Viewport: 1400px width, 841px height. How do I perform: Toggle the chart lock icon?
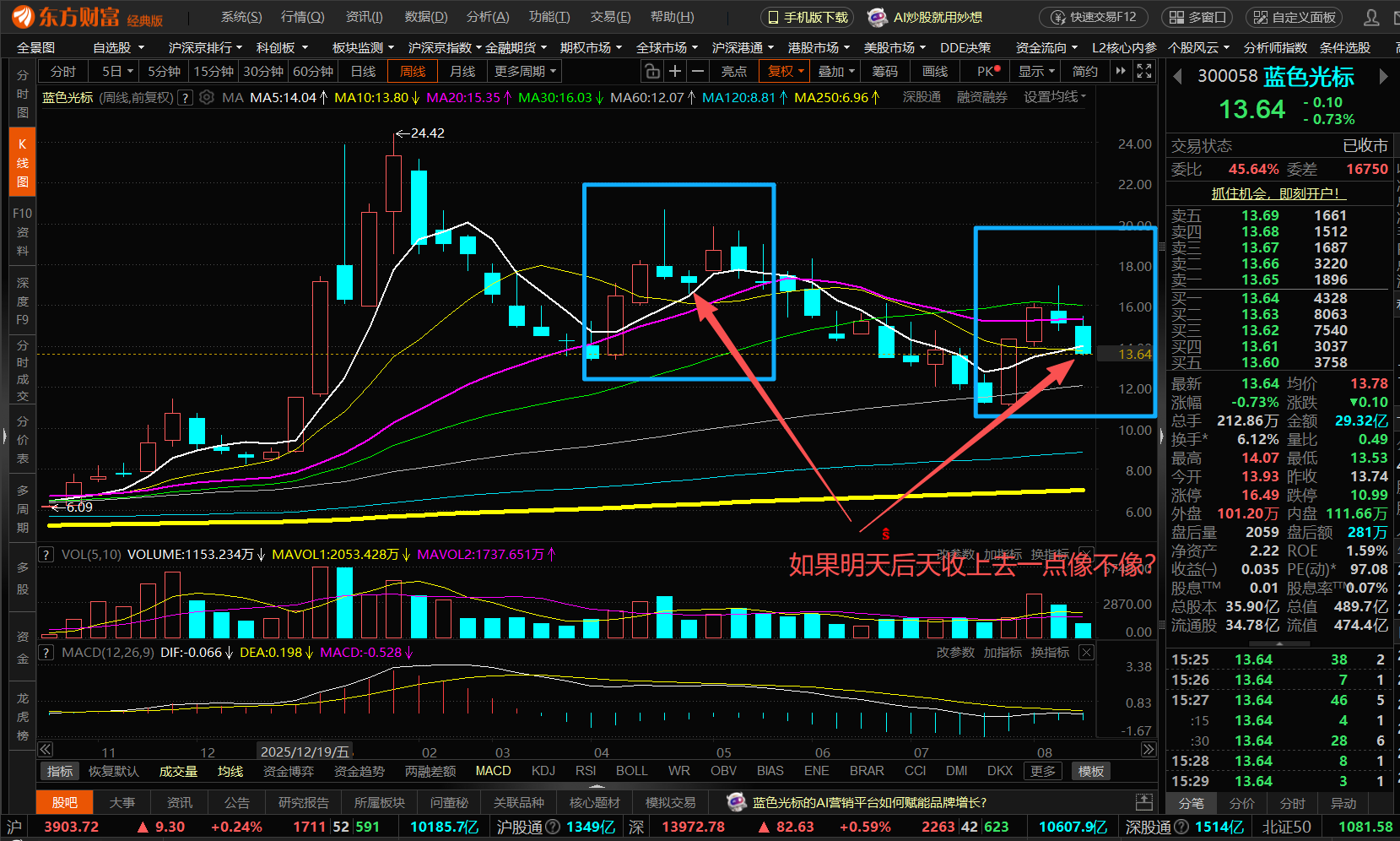coord(651,72)
